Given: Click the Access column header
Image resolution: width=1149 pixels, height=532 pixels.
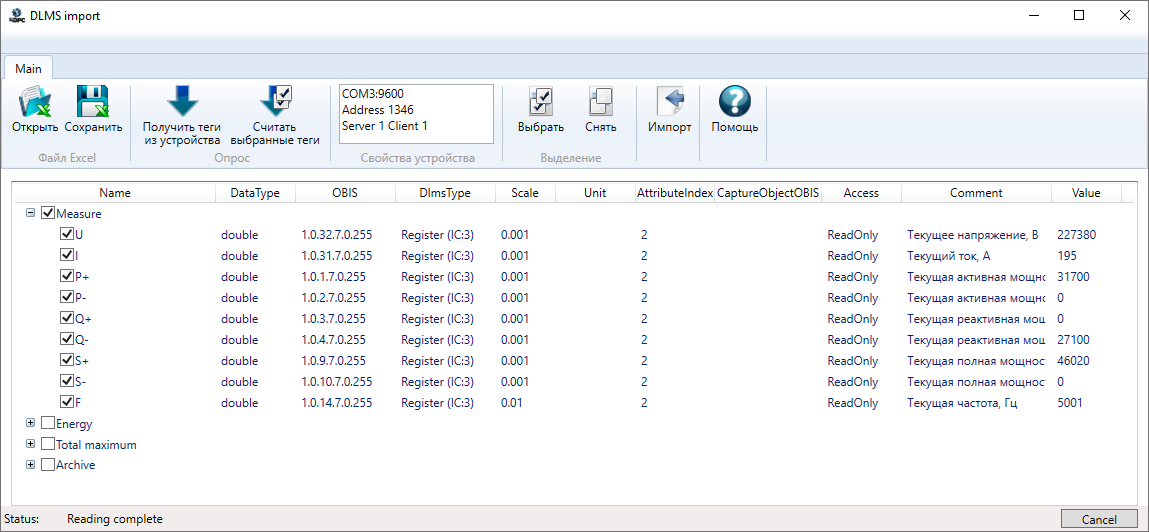Looking at the screenshot, I should tap(862, 193).
